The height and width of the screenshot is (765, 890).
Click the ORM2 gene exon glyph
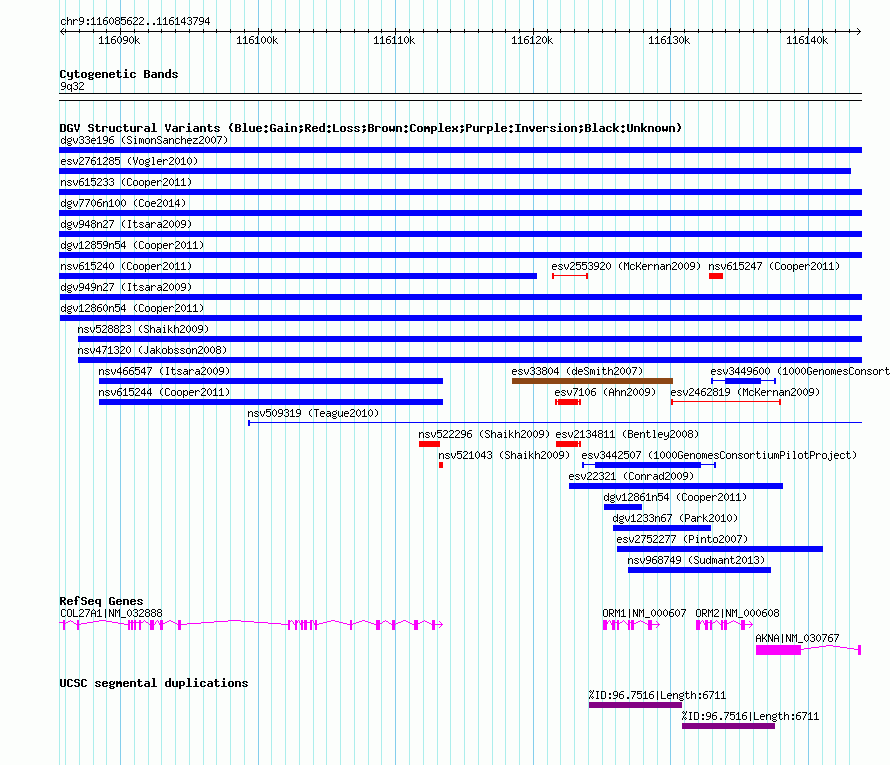(724, 625)
